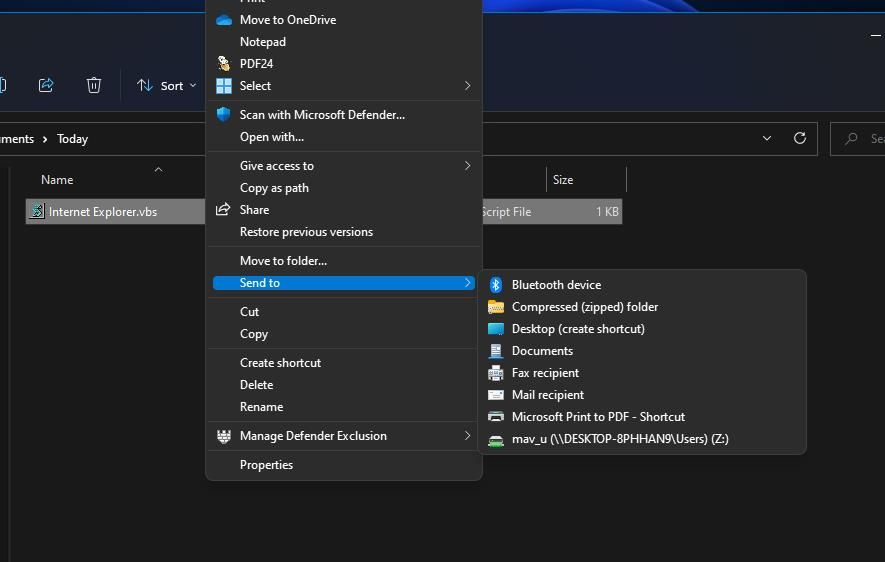
Task: Click the Today breadcrumb in the address bar
Action: pos(72,139)
